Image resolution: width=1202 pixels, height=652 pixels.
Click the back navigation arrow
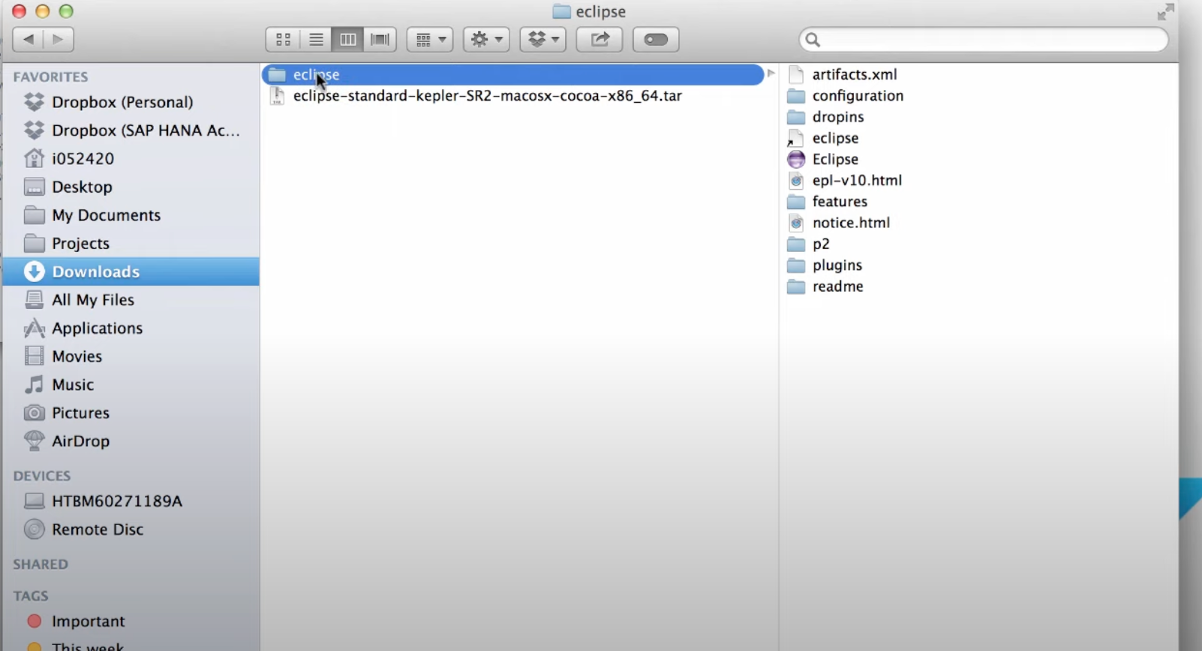coord(28,40)
